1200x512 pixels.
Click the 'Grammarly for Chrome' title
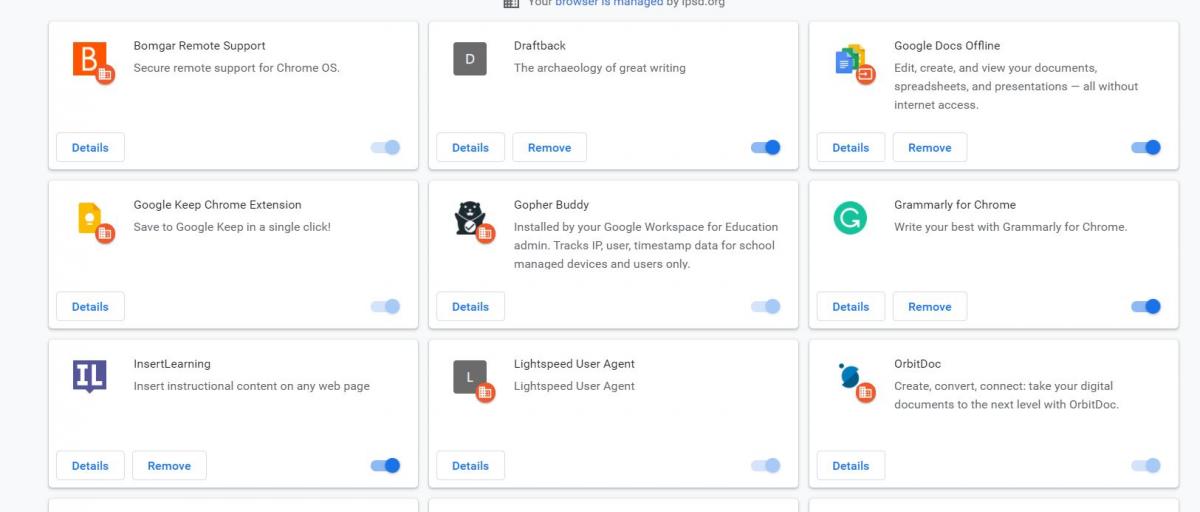click(955, 204)
